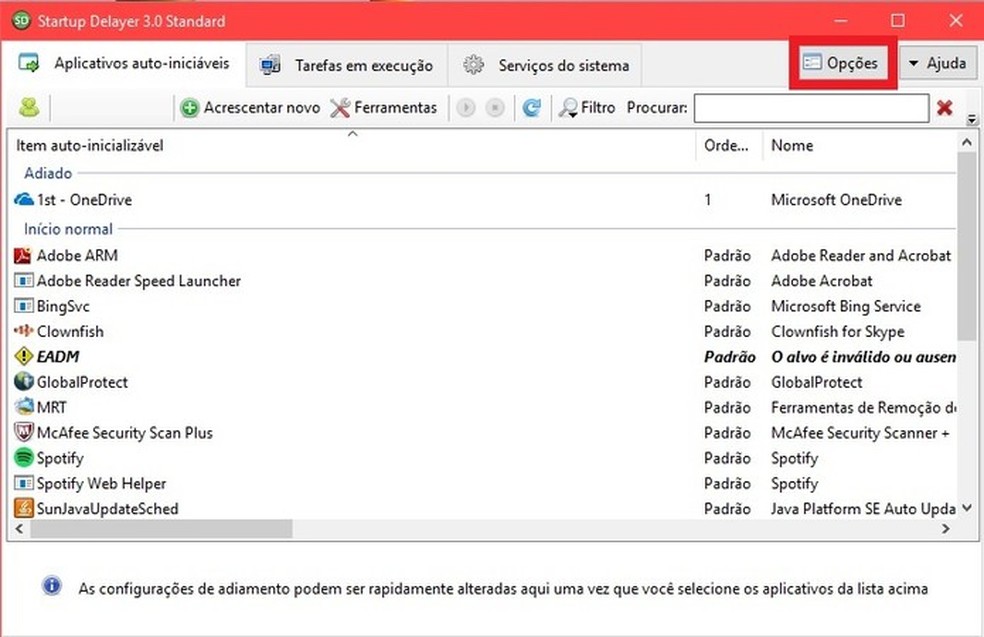Click the Microsoft Bing Service name cell

[x=846, y=306]
